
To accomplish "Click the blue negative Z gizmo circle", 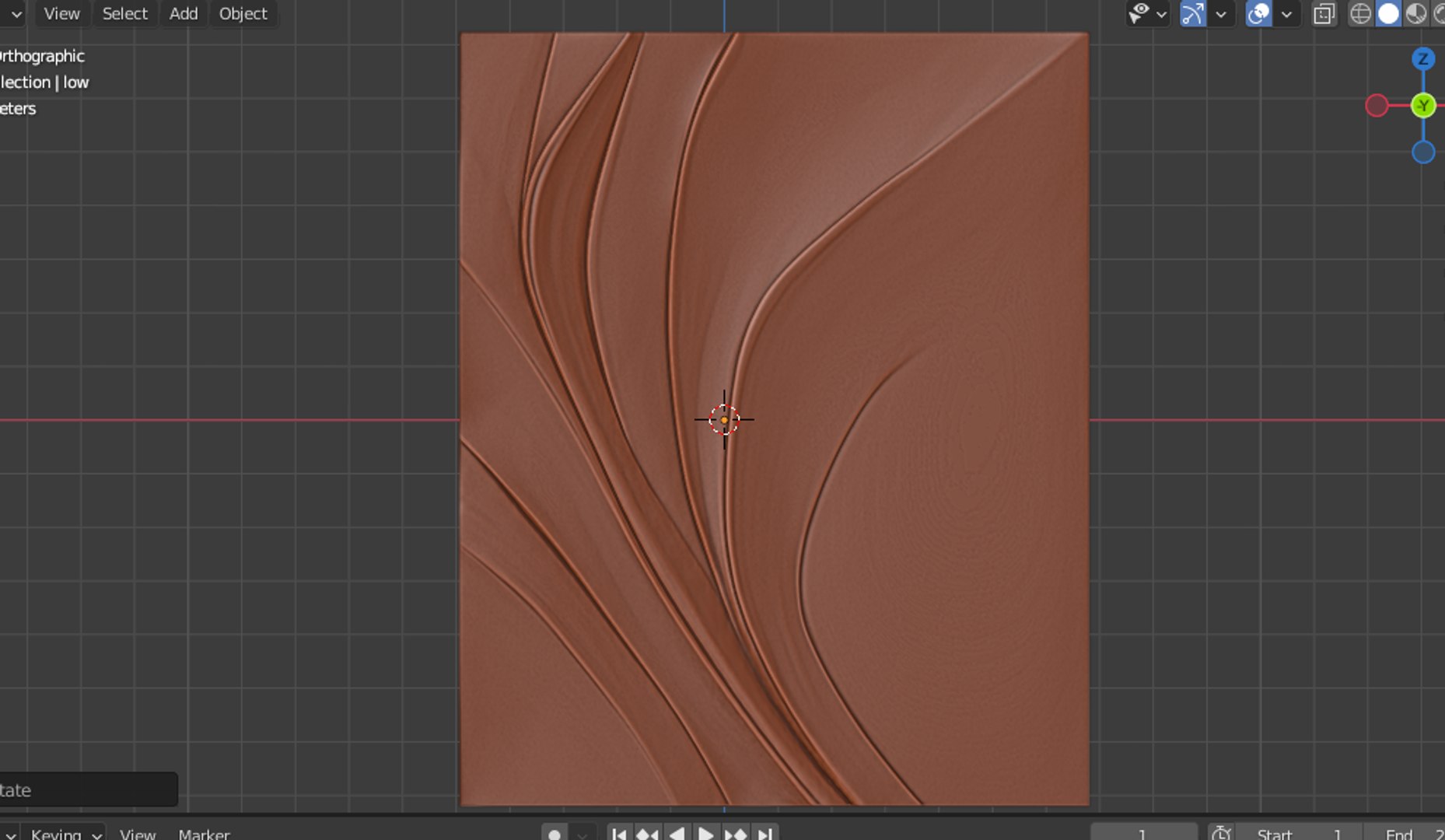I will 1423,152.
